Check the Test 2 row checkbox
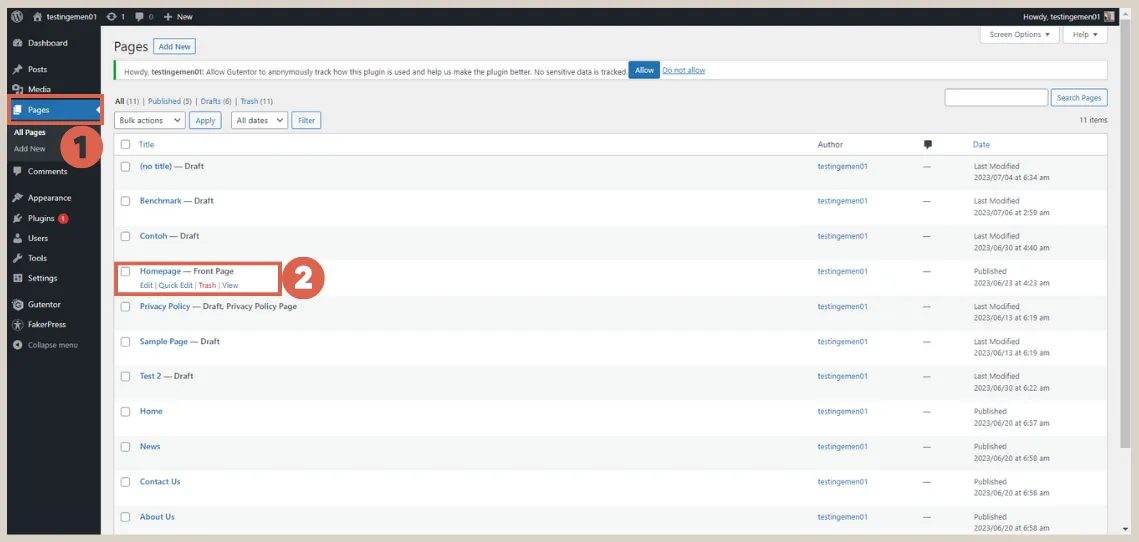 click(126, 376)
